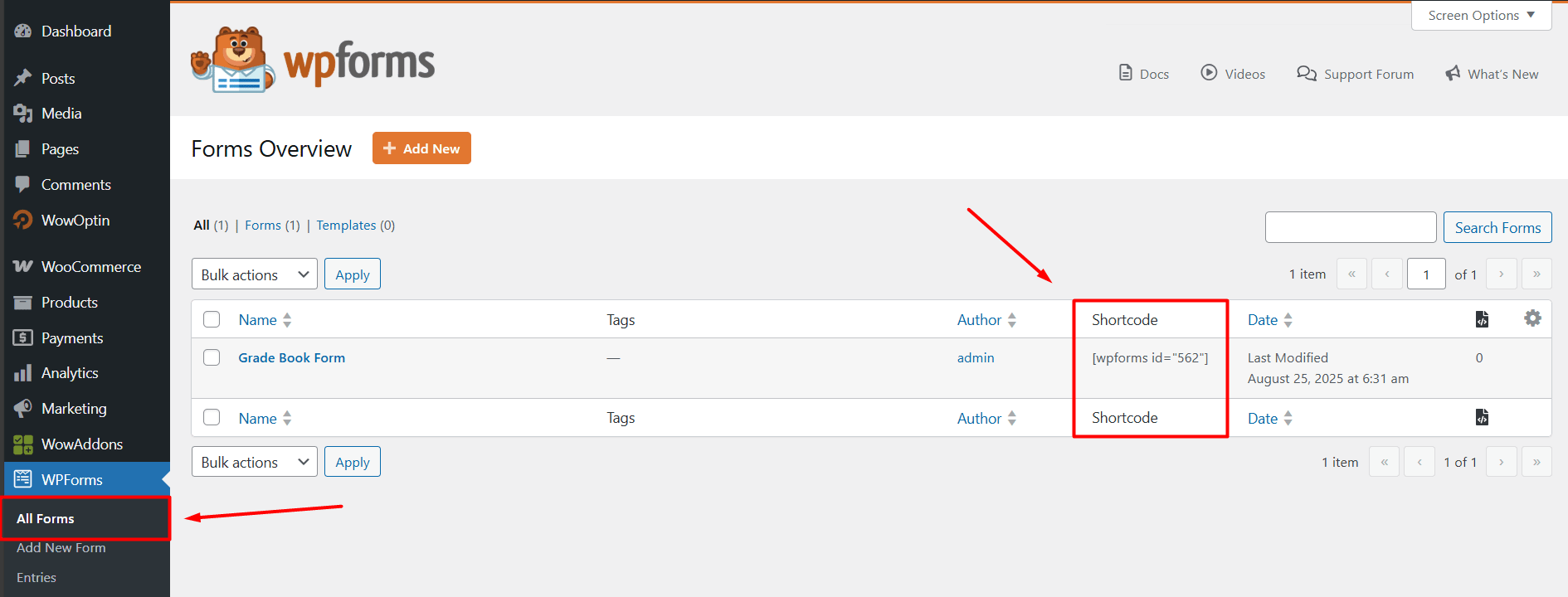Click the WowOptin logo icon
This screenshot has height=597, width=1568.
click(22, 220)
